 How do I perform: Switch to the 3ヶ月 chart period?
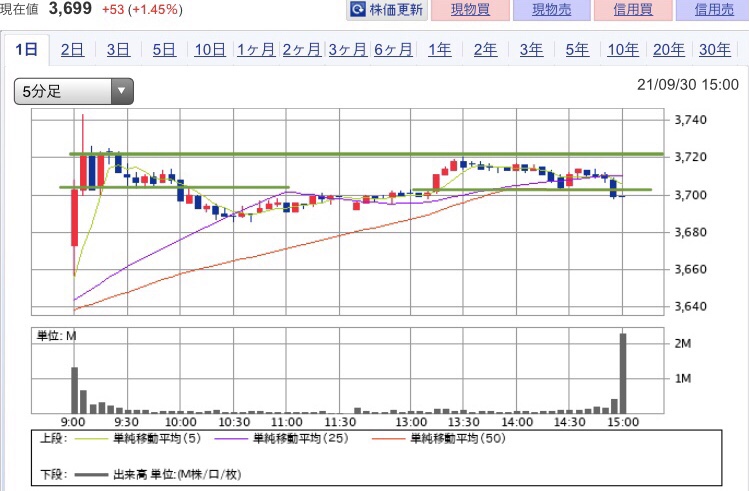pyautogui.click(x=348, y=50)
